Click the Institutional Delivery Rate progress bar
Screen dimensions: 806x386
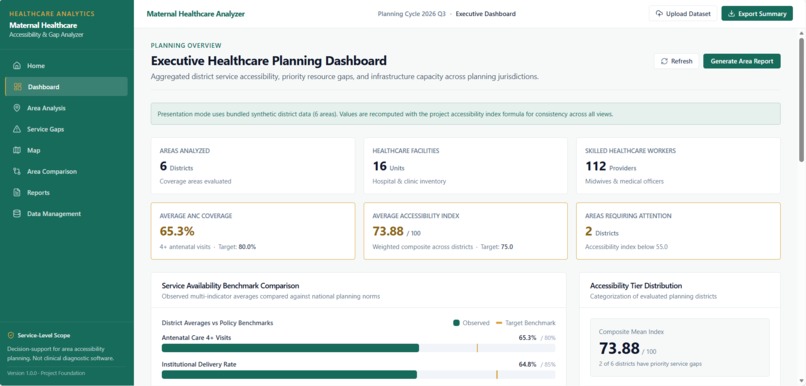[x=358, y=375]
